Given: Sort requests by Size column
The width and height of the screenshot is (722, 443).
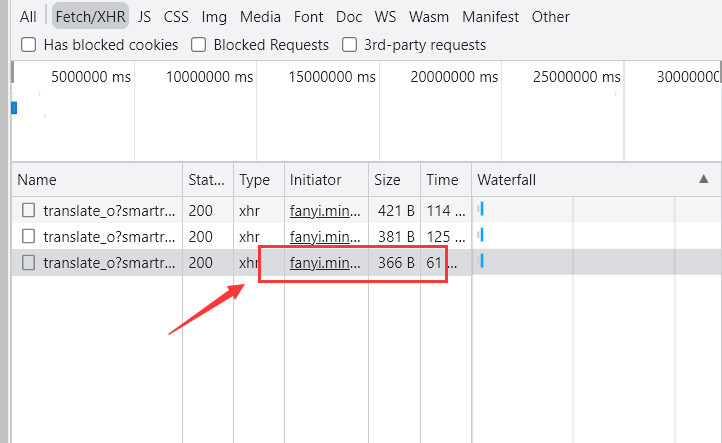Looking at the screenshot, I should [x=387, y=180].
